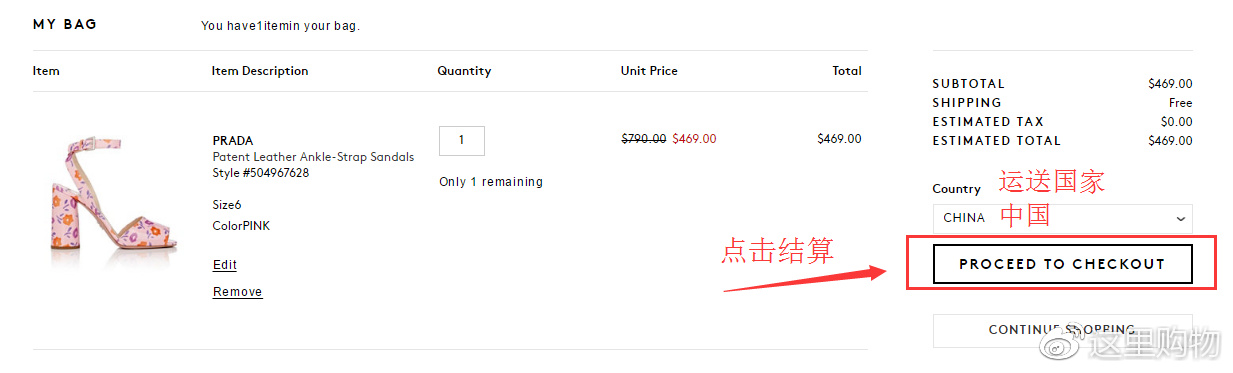Click the Edit link under item
Screen dimensions: 1233x373
pos(225,265)
